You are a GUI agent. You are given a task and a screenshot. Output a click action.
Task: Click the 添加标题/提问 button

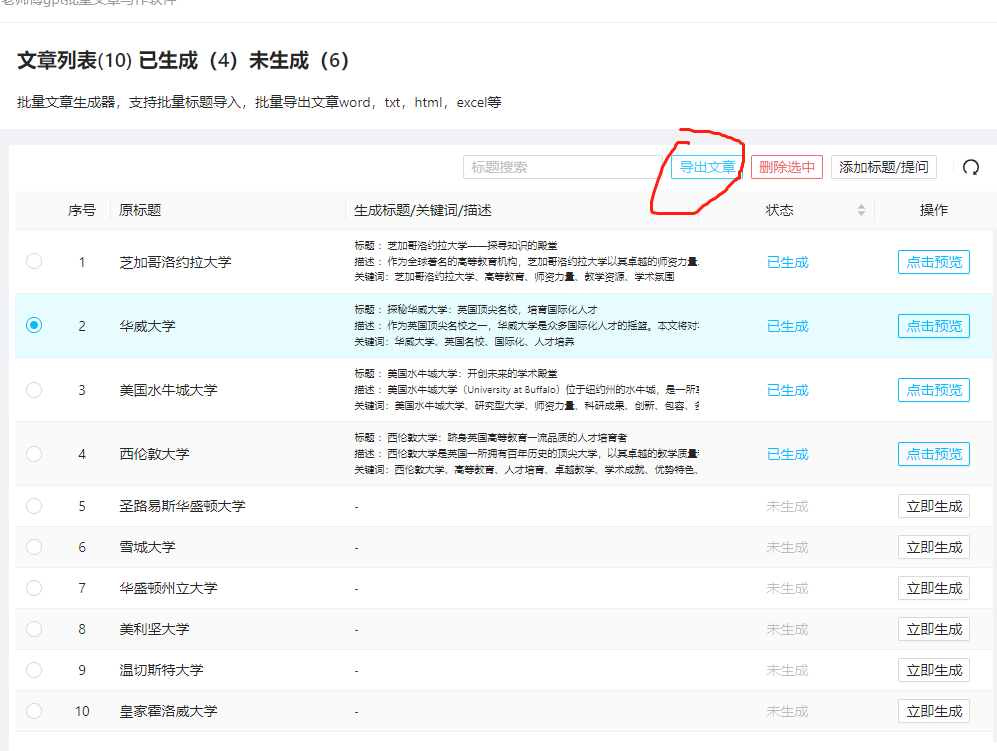click(x=883, y=167)
